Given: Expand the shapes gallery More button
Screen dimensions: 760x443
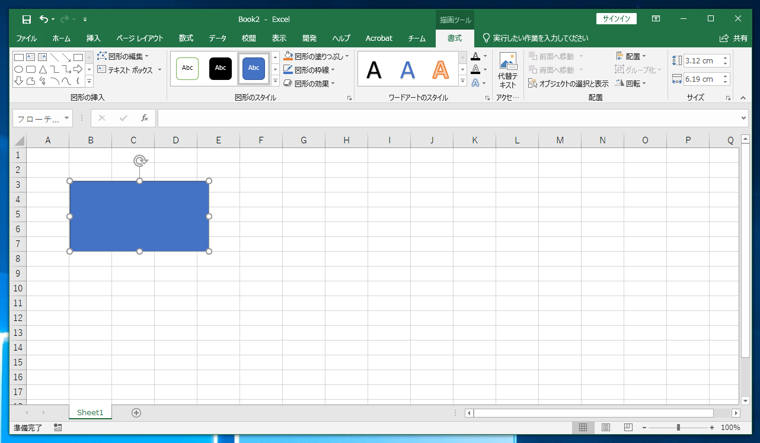Looking at the screenshot, I should [x=89, y=81].
